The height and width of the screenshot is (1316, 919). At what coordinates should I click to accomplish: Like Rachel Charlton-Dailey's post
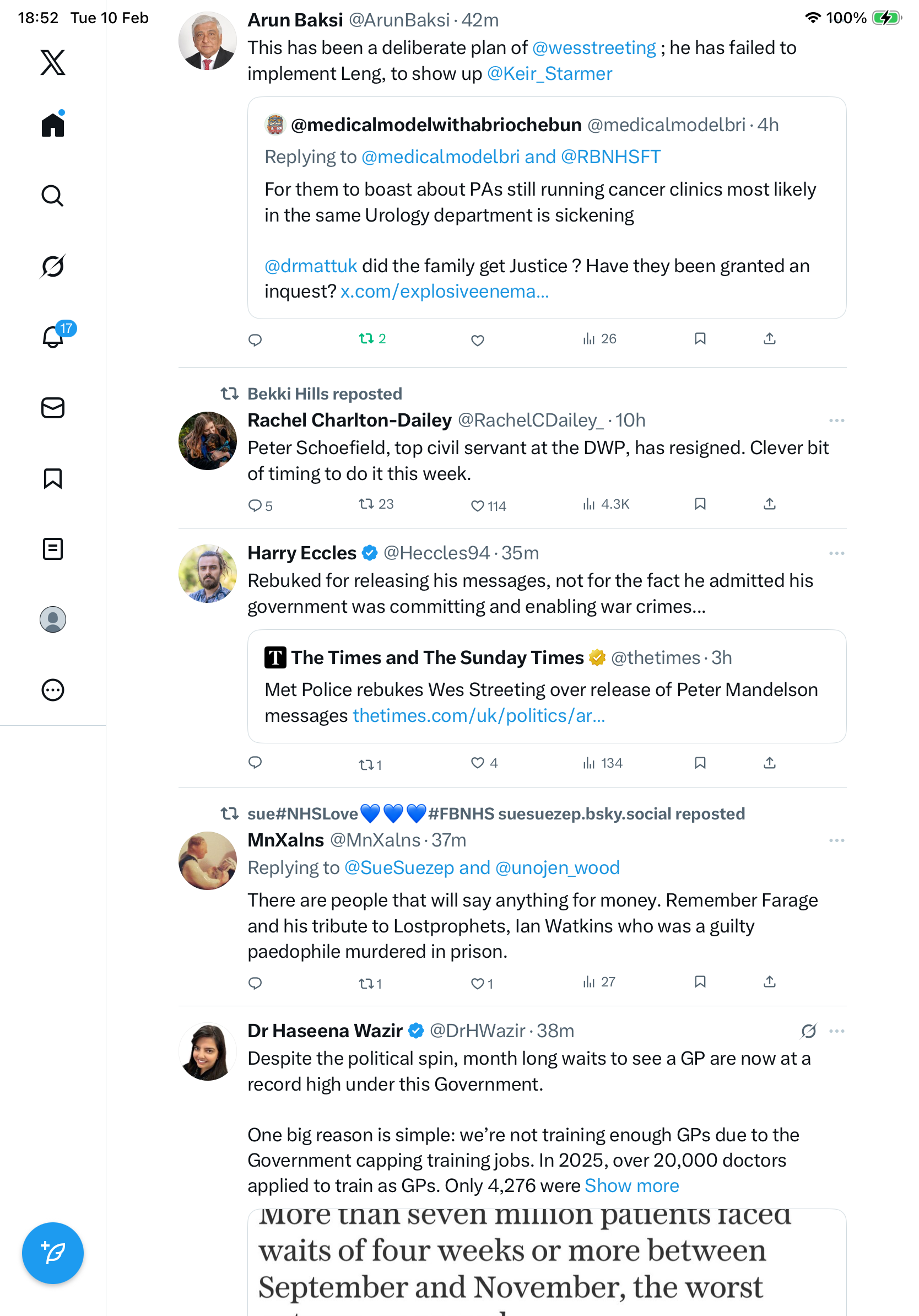point(477,505)
